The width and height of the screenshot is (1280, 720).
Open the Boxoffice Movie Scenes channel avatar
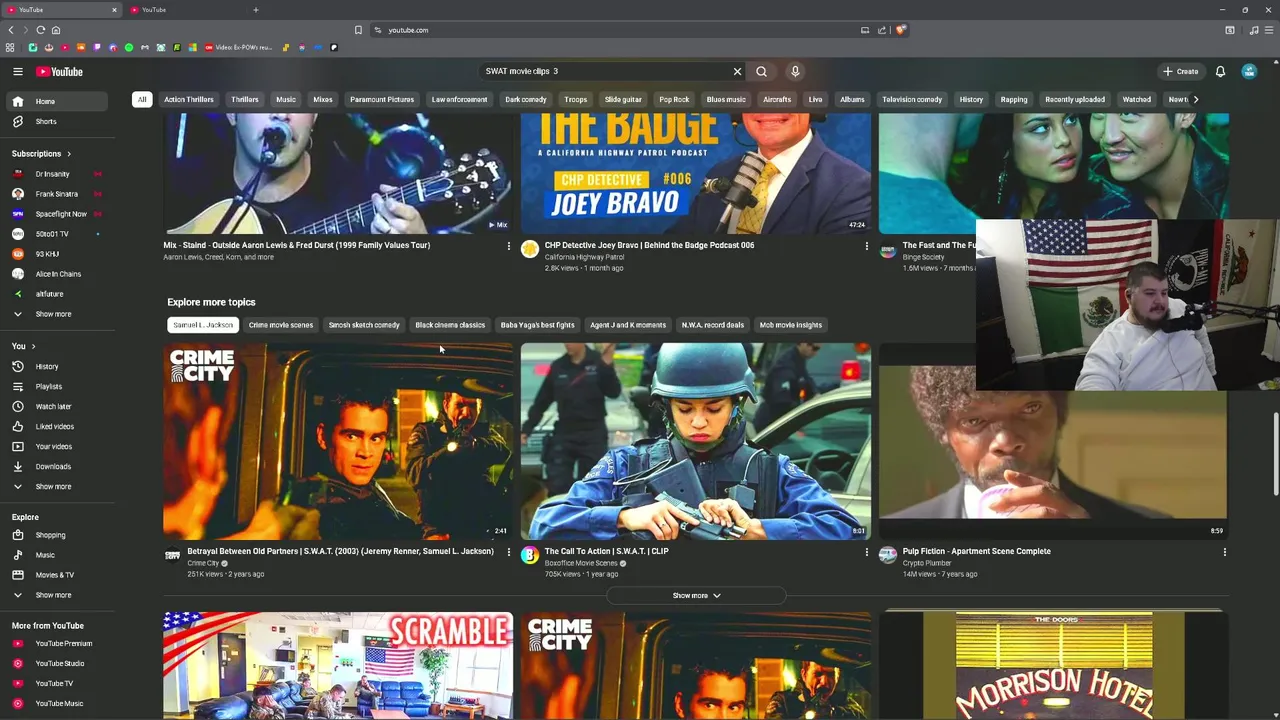[x=529, y=555]
